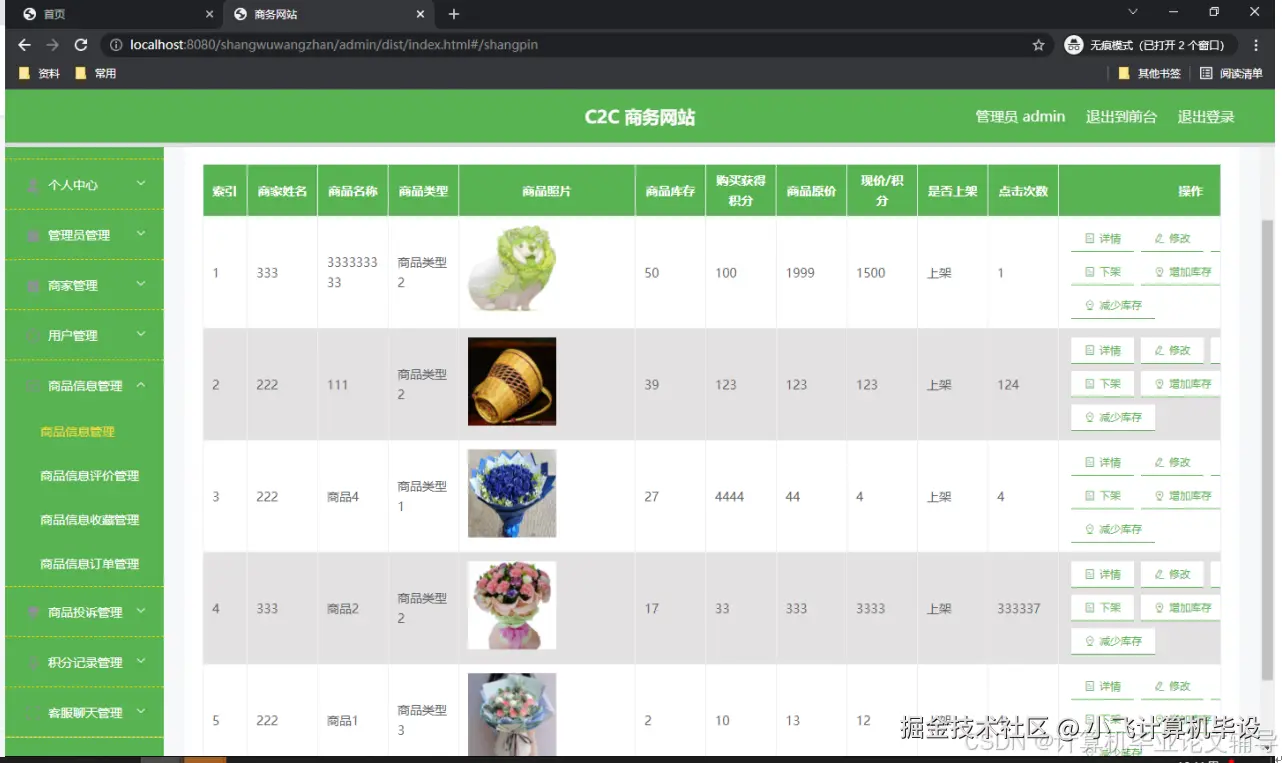This screenshot has width=1282, height=763.
Task: Open the 常用 bookmark folder
Action: pos(96,73)
